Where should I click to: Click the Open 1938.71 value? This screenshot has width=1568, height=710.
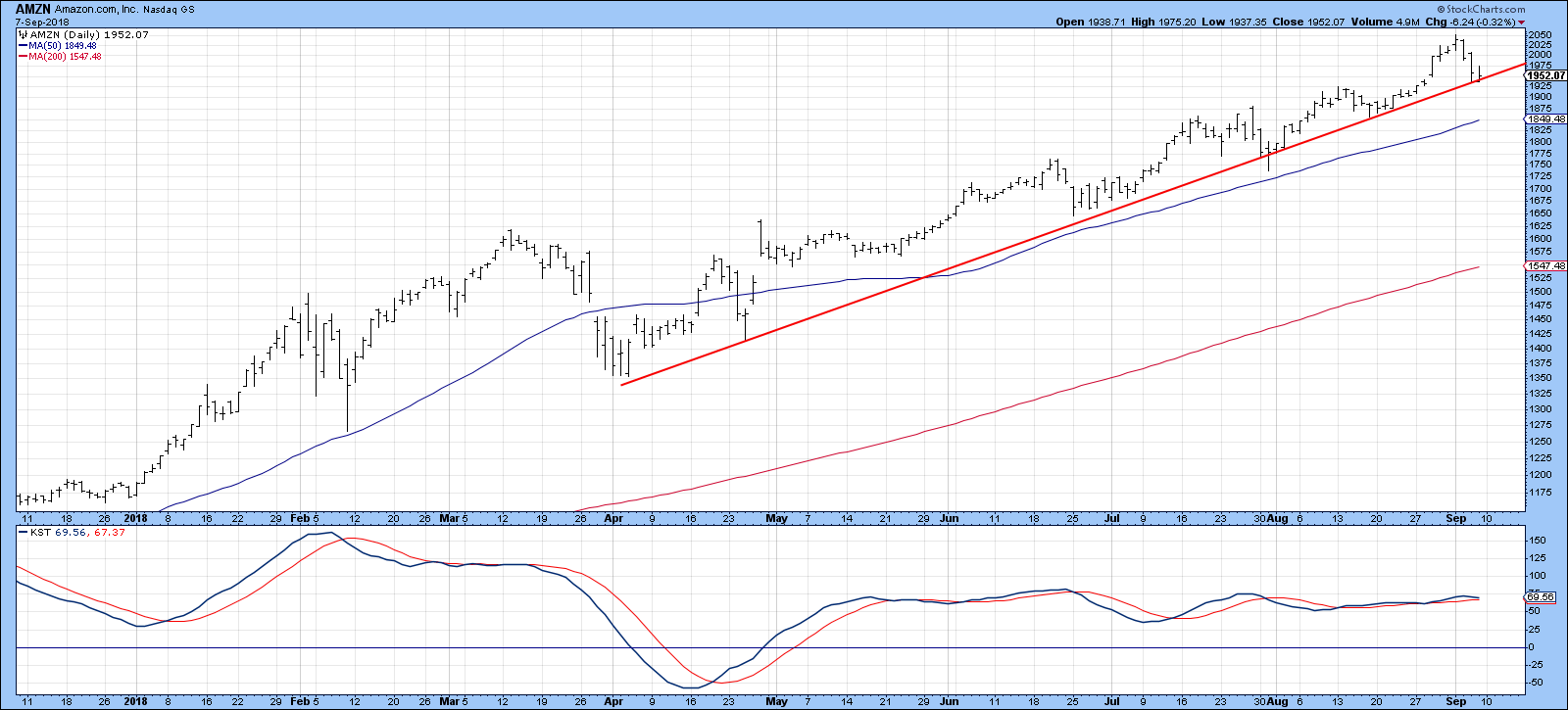point(1091,22)
